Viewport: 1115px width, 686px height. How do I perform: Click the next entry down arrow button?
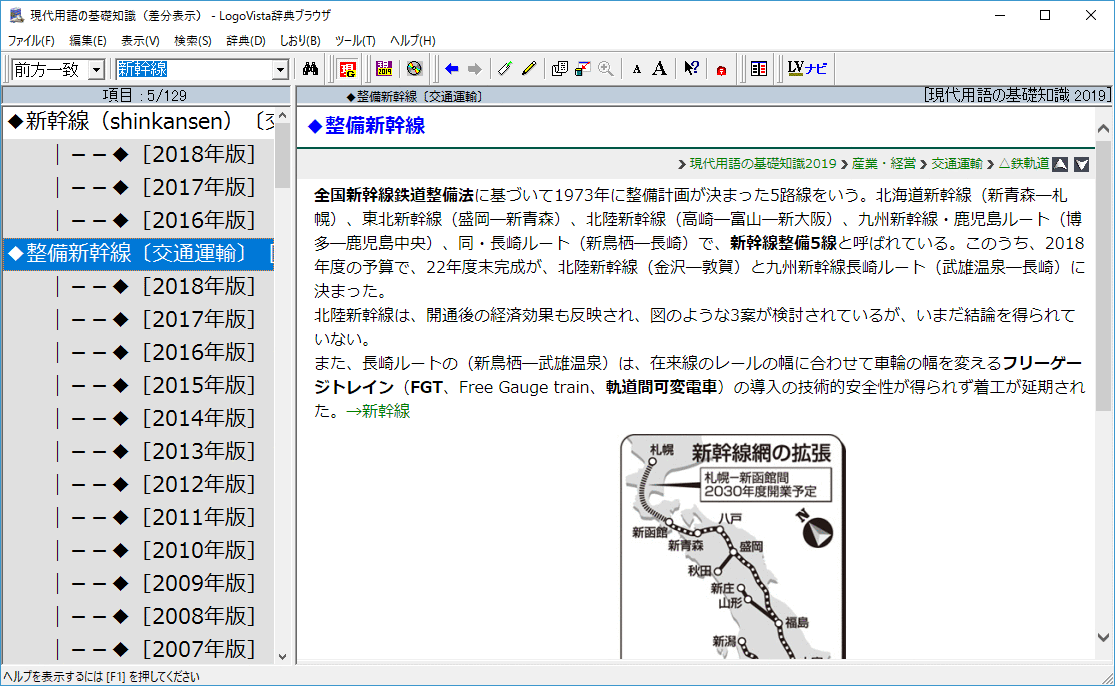pyautogui.click(x=1081, y=164)
